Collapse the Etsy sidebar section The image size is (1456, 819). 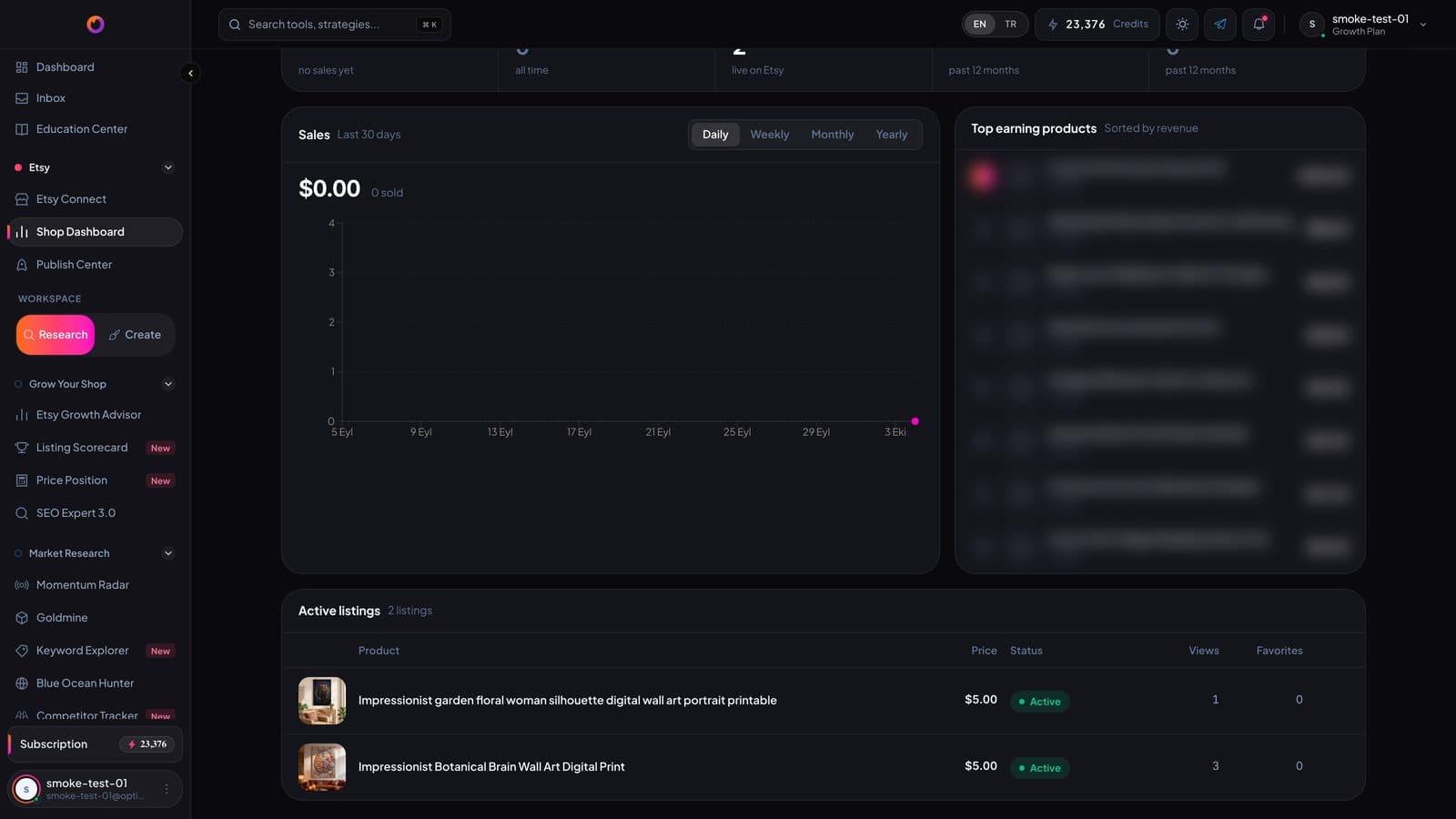(x=167, y=167)
